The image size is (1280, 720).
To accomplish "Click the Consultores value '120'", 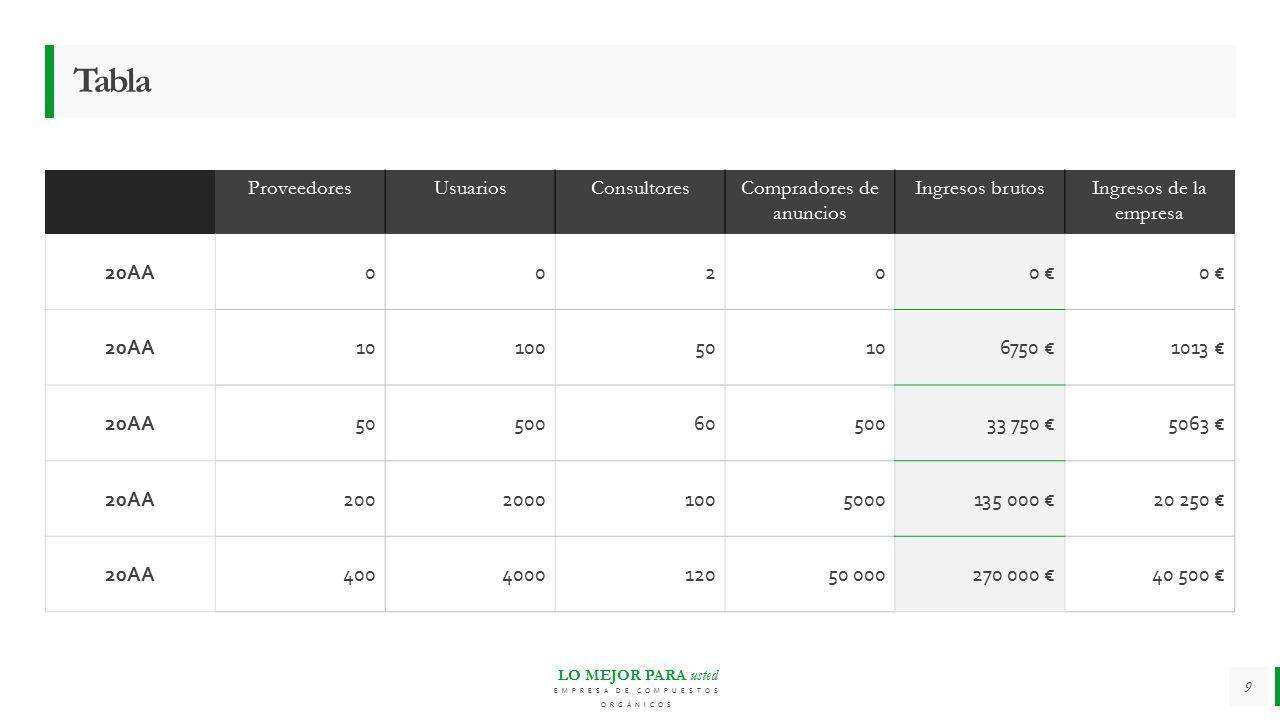I will [640, 574].
